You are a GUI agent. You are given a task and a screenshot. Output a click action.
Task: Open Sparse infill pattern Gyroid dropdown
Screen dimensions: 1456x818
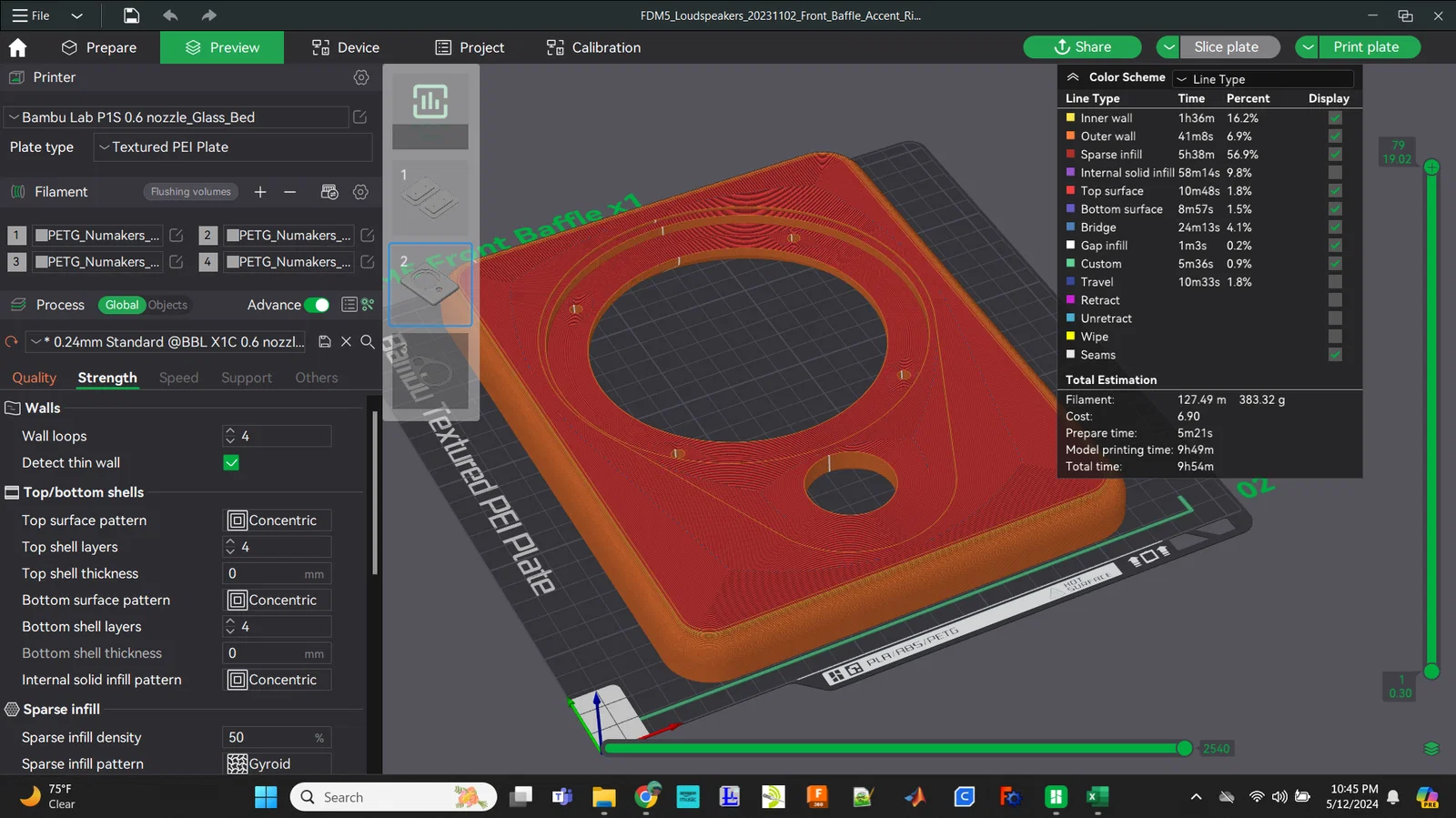point(278,764)
